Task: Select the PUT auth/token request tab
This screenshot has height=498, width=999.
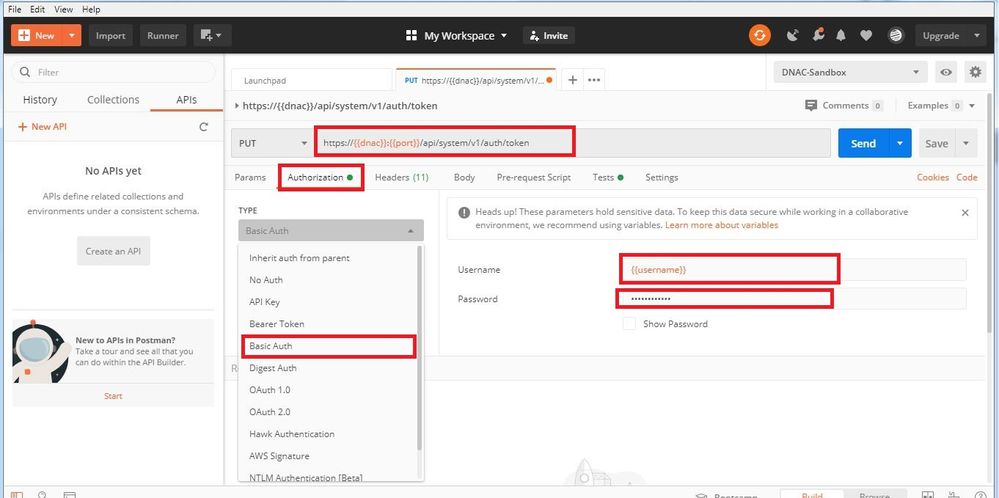Action: pos(476,80)
